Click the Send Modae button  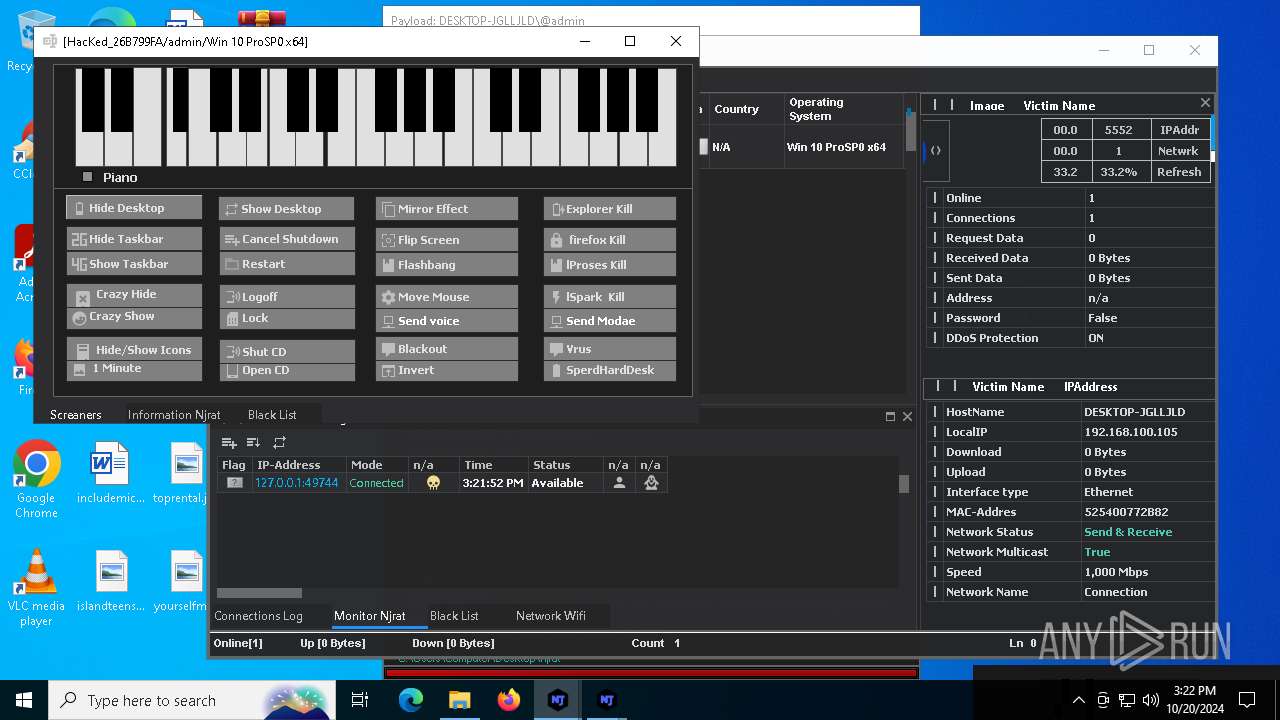pyautogui.click(x=610, y=321)
